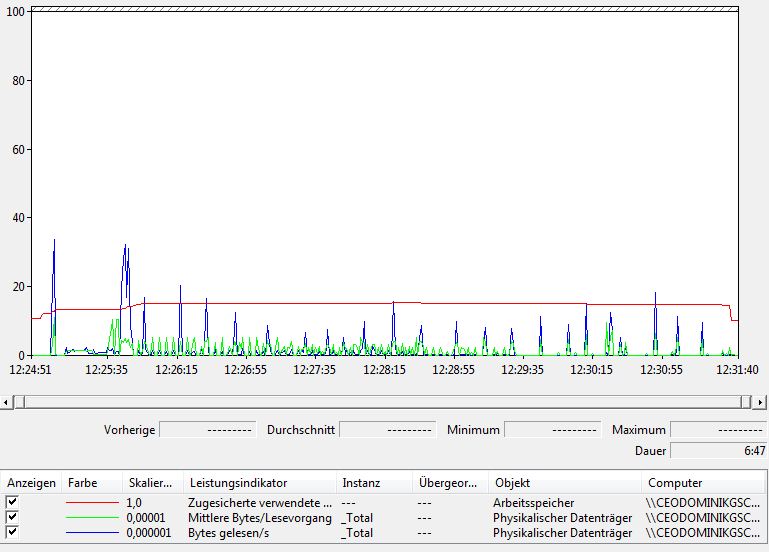Click the scale value 0,000001
769x552 pixels.
coord(149,533)
